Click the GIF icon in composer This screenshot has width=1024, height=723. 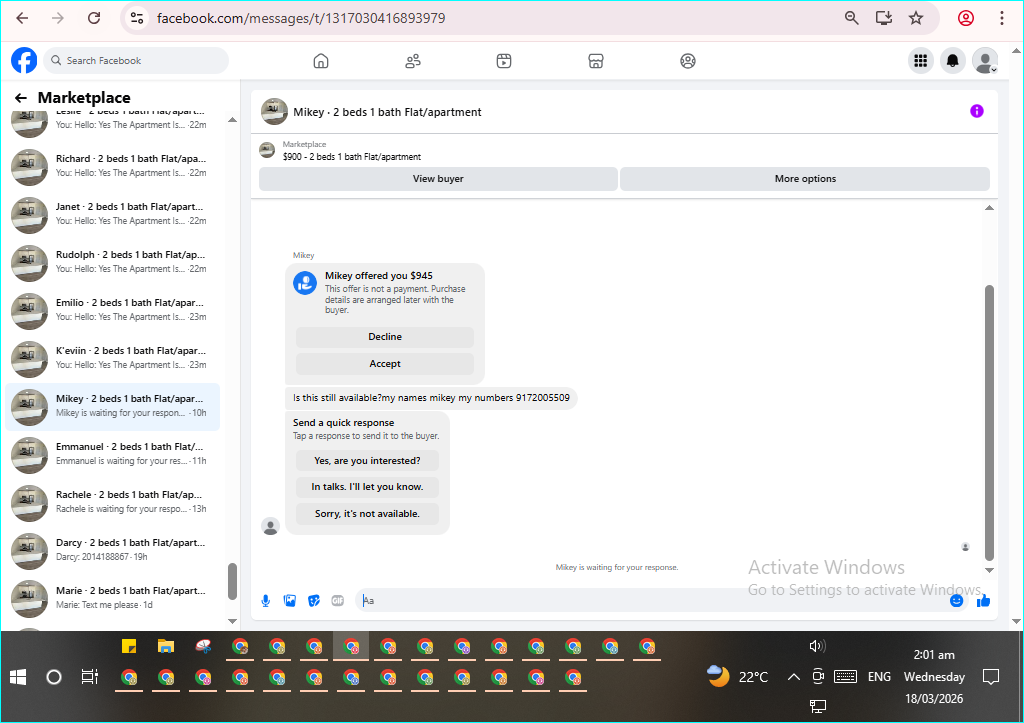(338, 601)
